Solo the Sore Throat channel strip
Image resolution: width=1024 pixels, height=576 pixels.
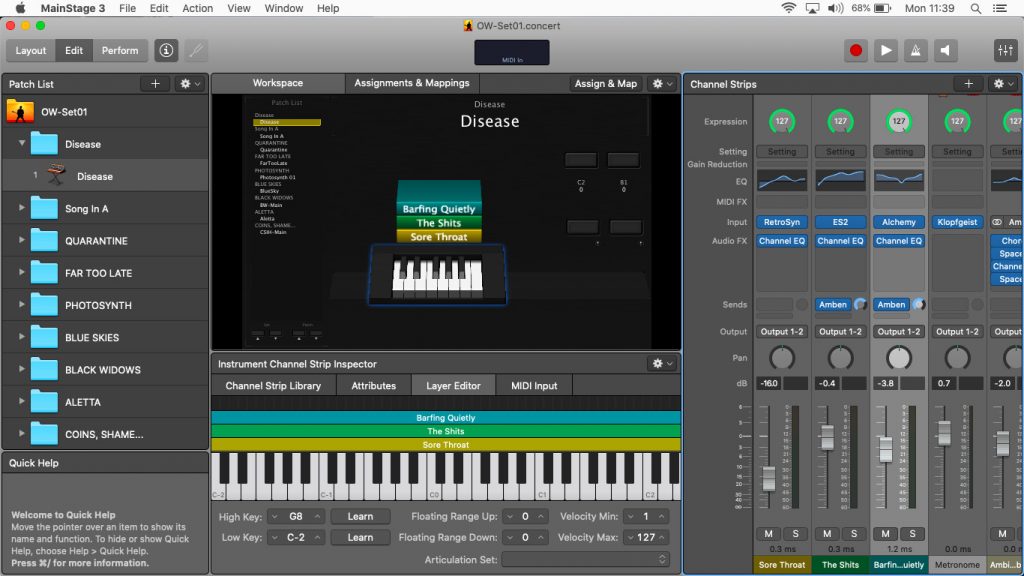pos(795,534)
